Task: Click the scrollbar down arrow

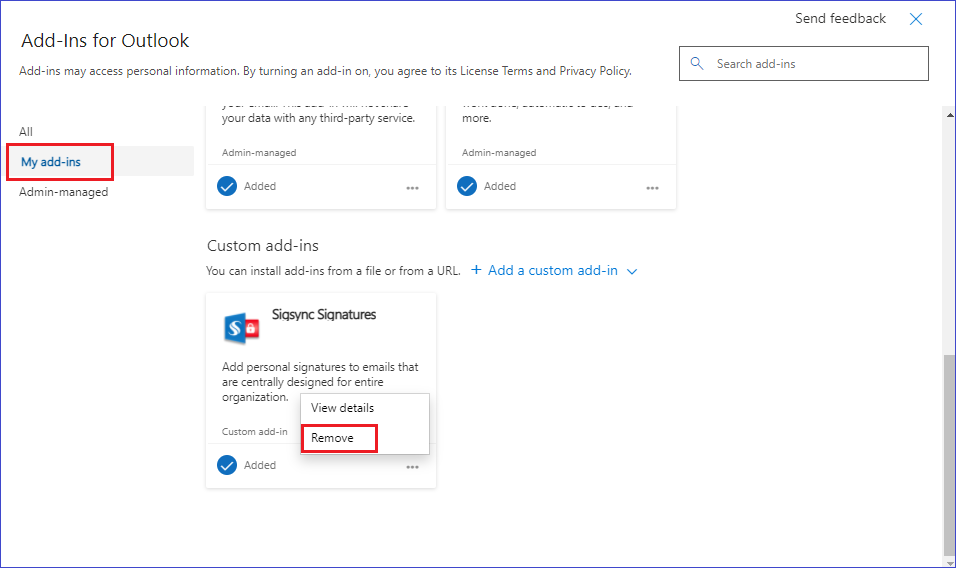Action: point(948,560)
